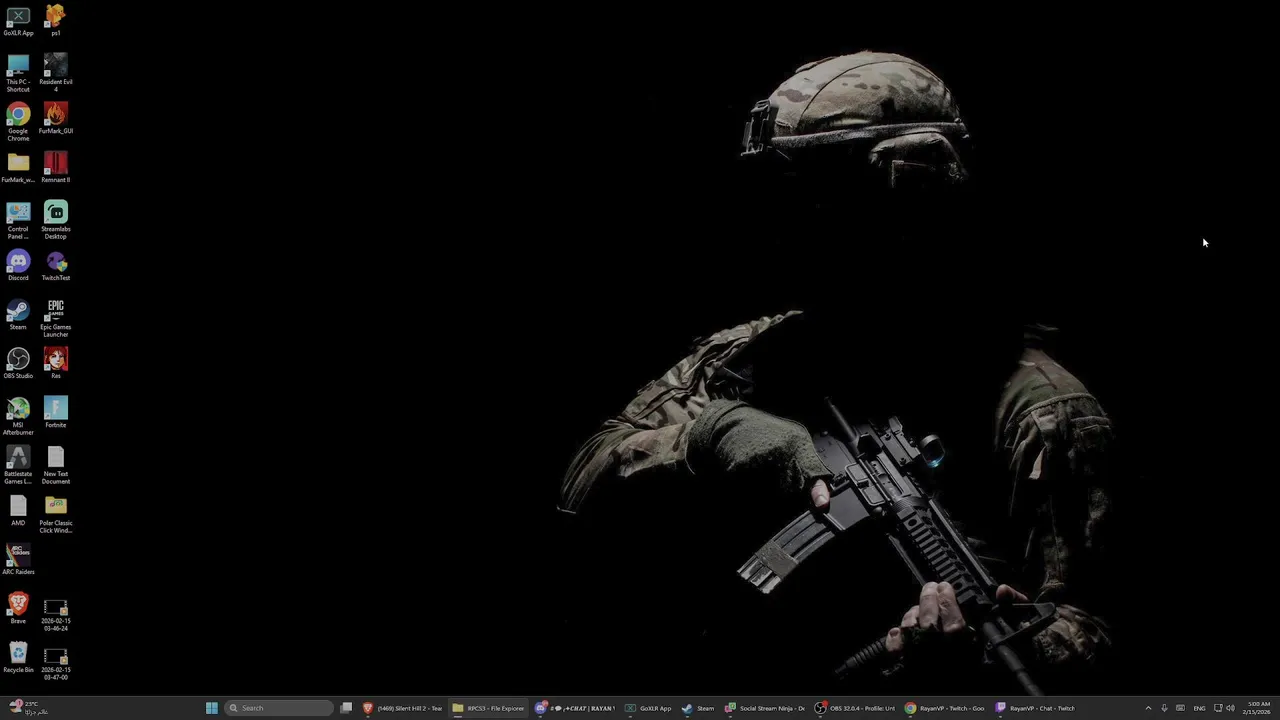The image size is (1280, 720).
Task: Open Battlestate Games Launcher desktop icon
Action: (18, 466)
